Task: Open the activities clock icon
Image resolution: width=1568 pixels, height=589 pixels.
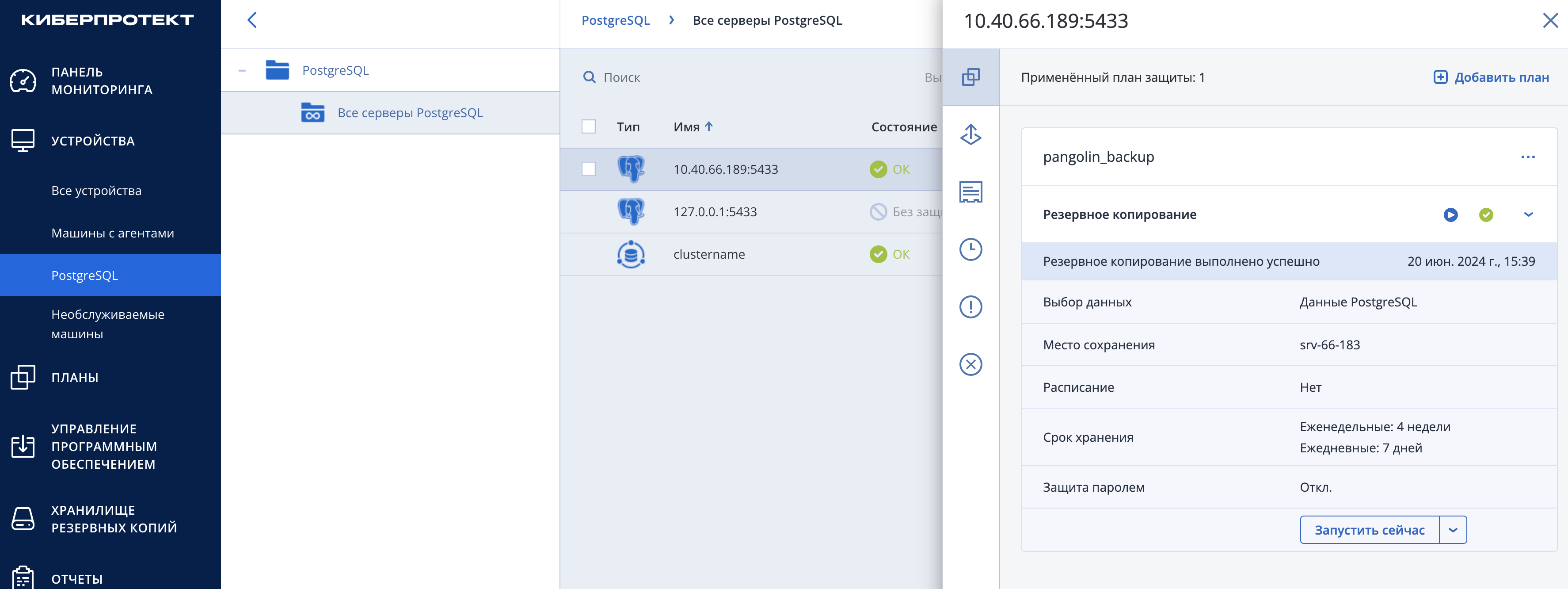Action: click(971, 249)
